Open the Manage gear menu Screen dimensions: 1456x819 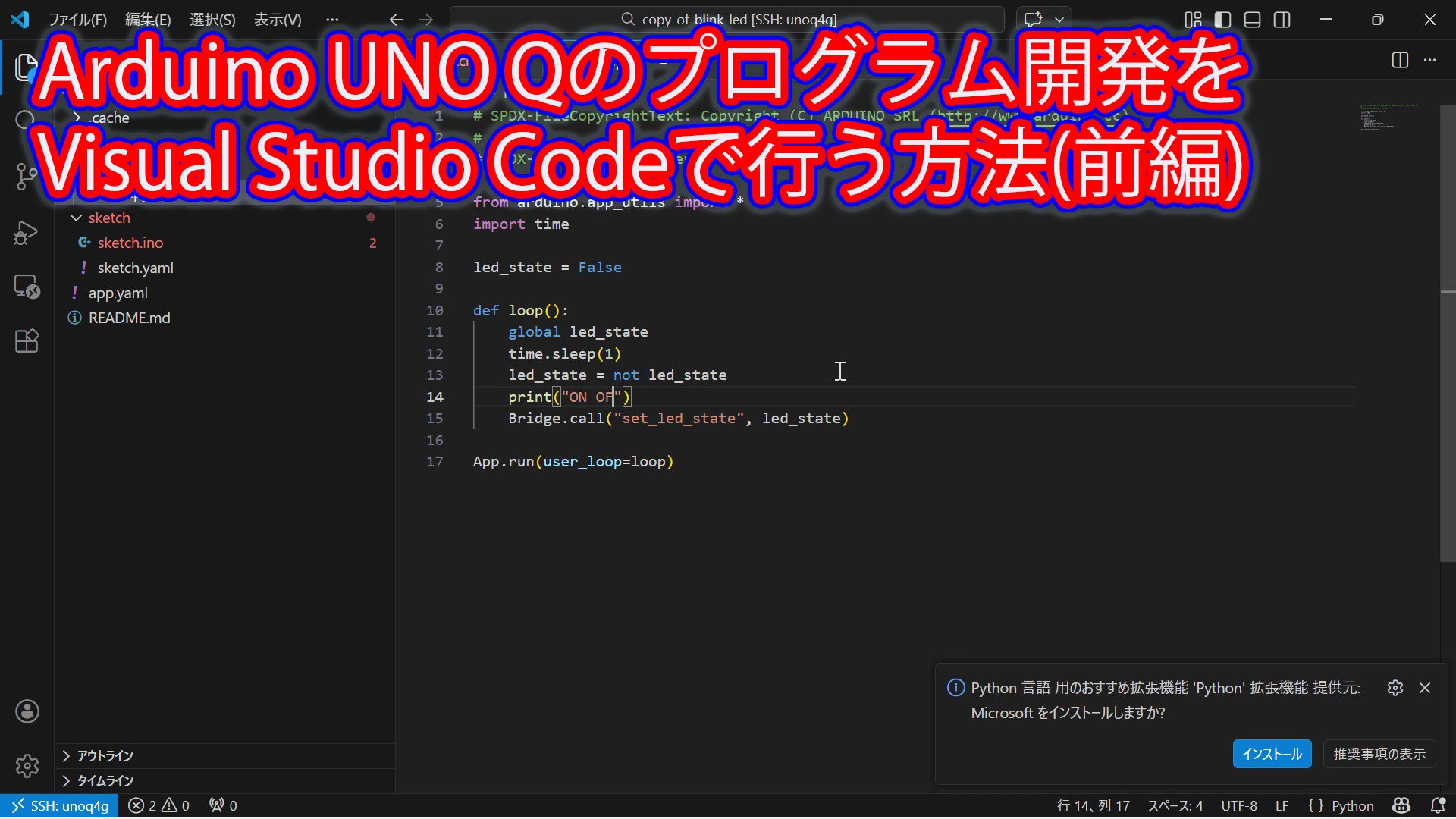point(27,766)
